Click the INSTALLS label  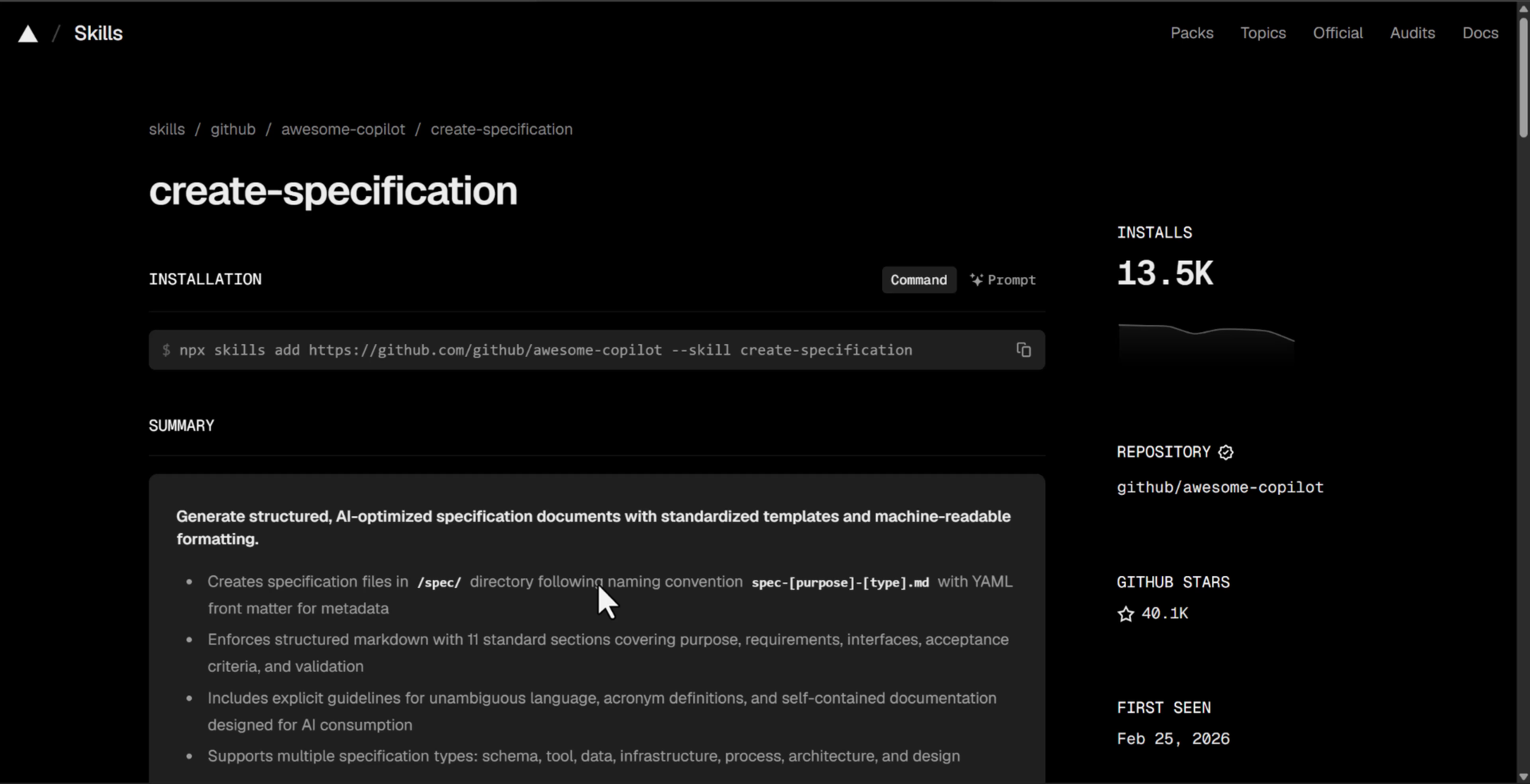(1154, 233)
